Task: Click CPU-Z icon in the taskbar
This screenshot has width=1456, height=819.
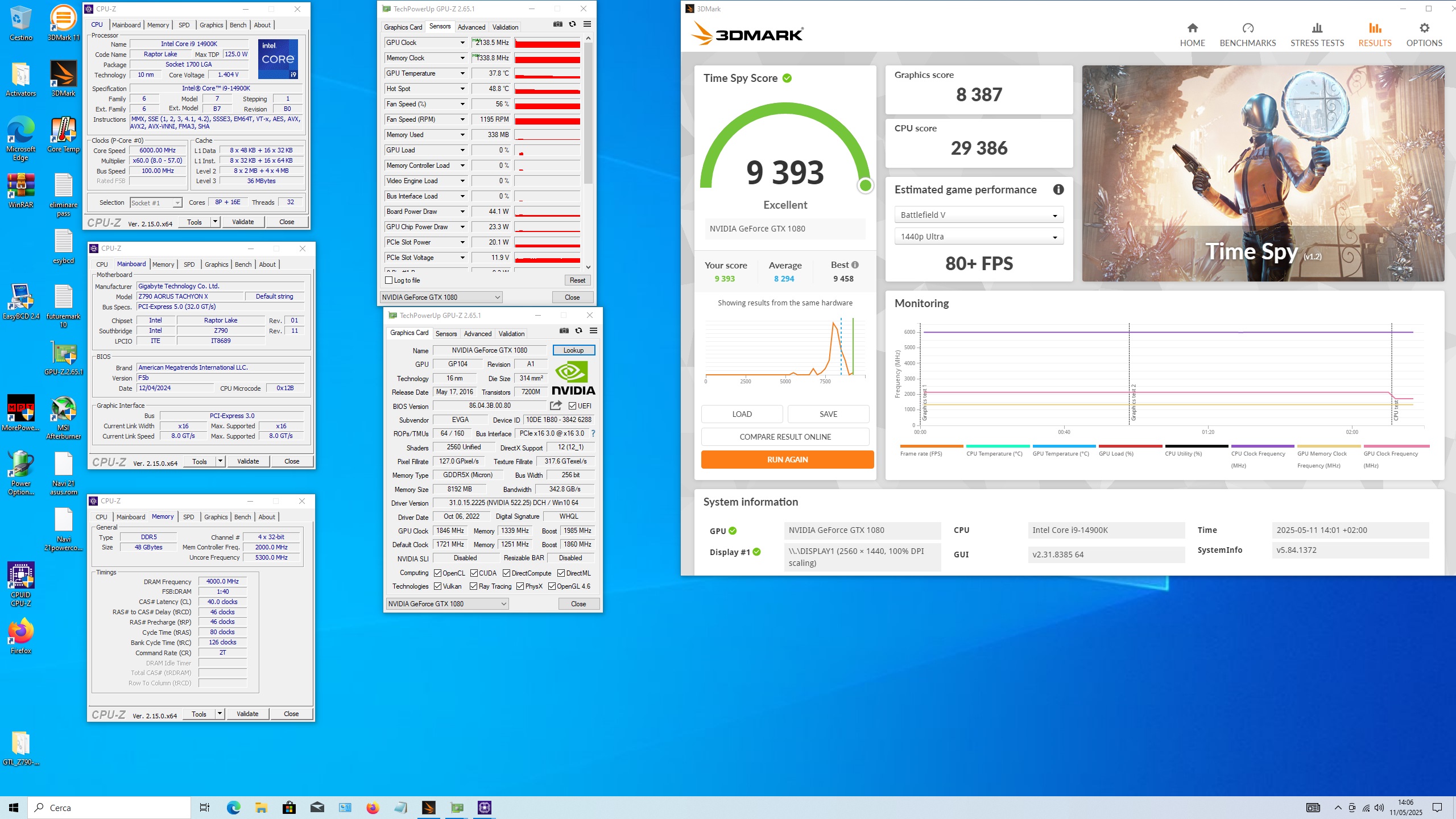Action: pyautogui.click(x=485, y=808)
